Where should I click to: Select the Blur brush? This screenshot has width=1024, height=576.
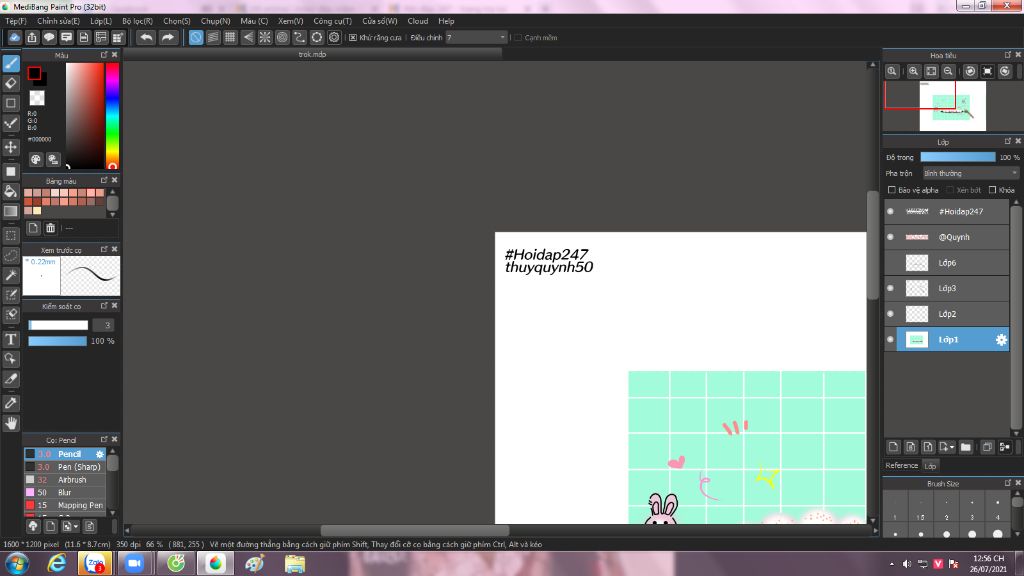[65, 492]
